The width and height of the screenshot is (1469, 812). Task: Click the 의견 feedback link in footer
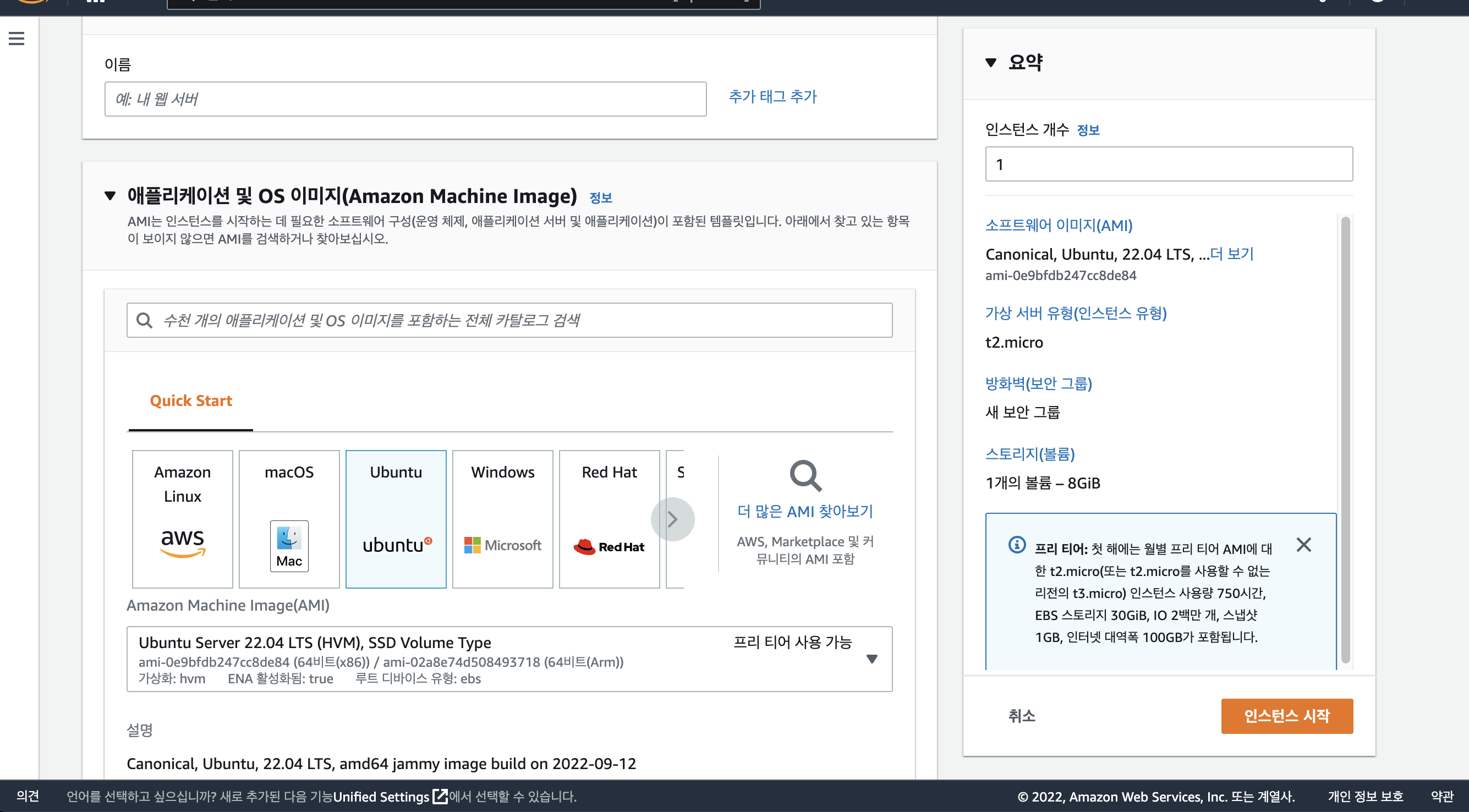pos(28,796)
